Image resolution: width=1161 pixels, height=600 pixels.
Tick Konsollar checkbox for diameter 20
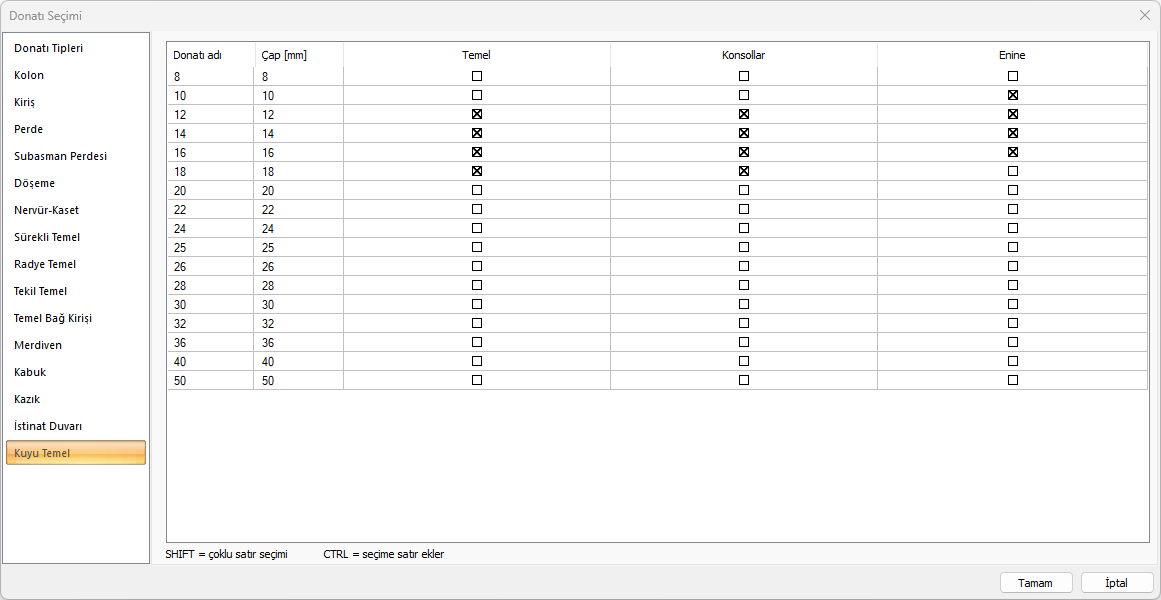point(744,190)
